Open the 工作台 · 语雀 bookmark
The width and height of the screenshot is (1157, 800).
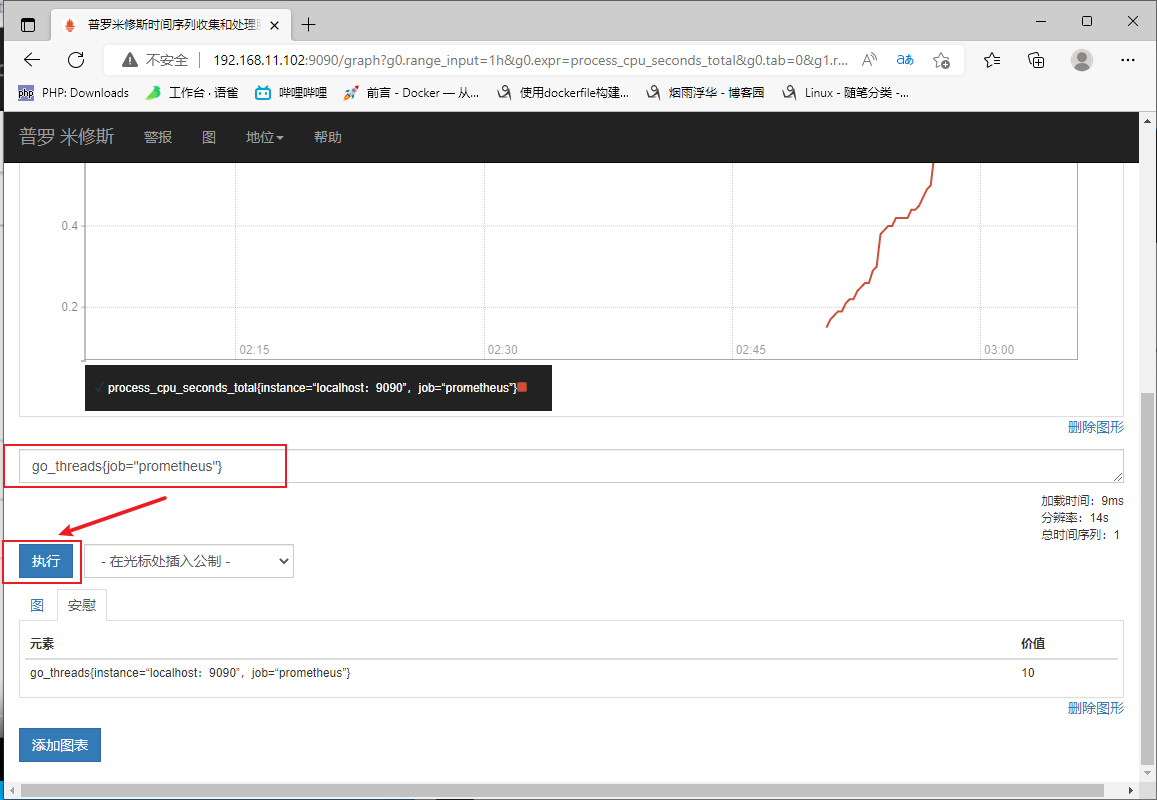click(x=192, y=92)
